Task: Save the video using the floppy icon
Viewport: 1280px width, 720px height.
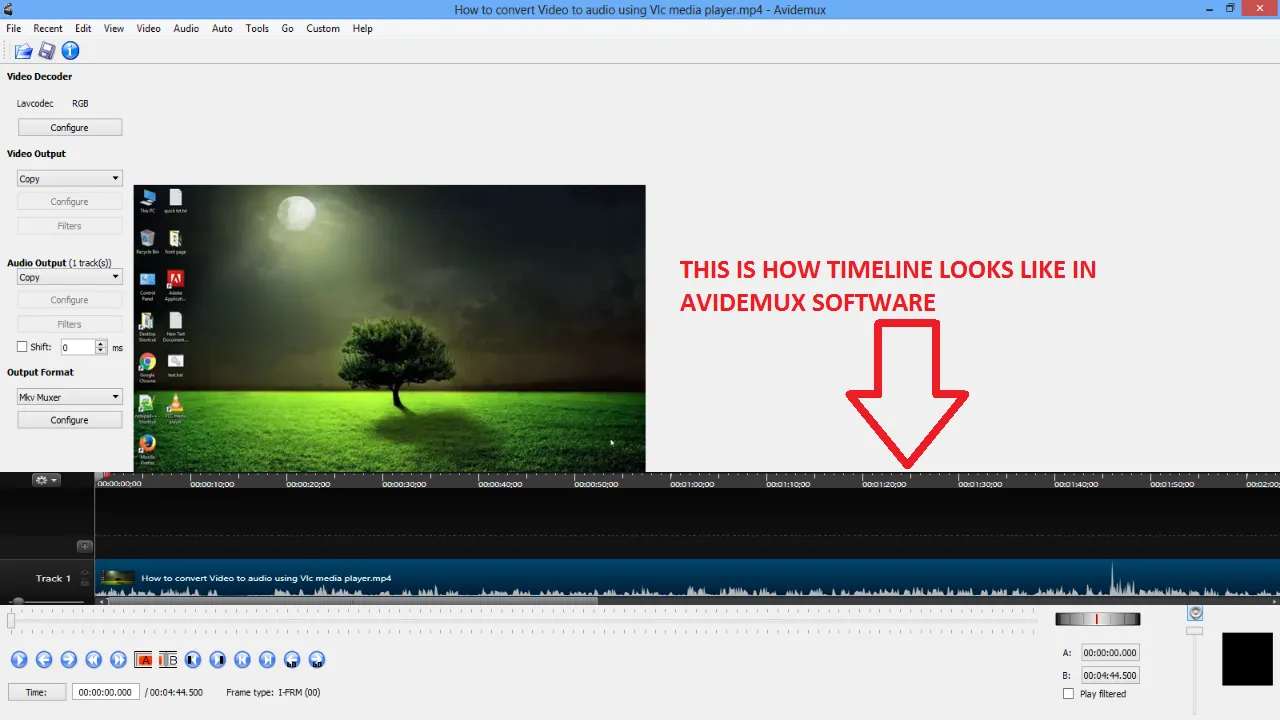Action: [47, 51]
